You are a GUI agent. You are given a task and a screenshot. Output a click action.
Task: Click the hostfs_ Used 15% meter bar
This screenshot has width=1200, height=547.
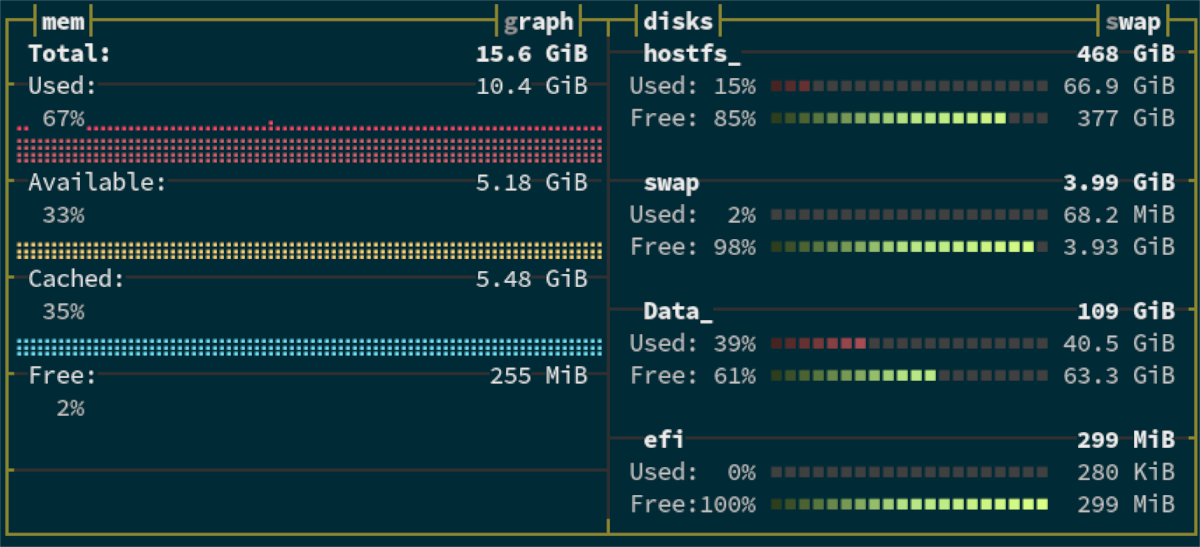tap(909, 87)
